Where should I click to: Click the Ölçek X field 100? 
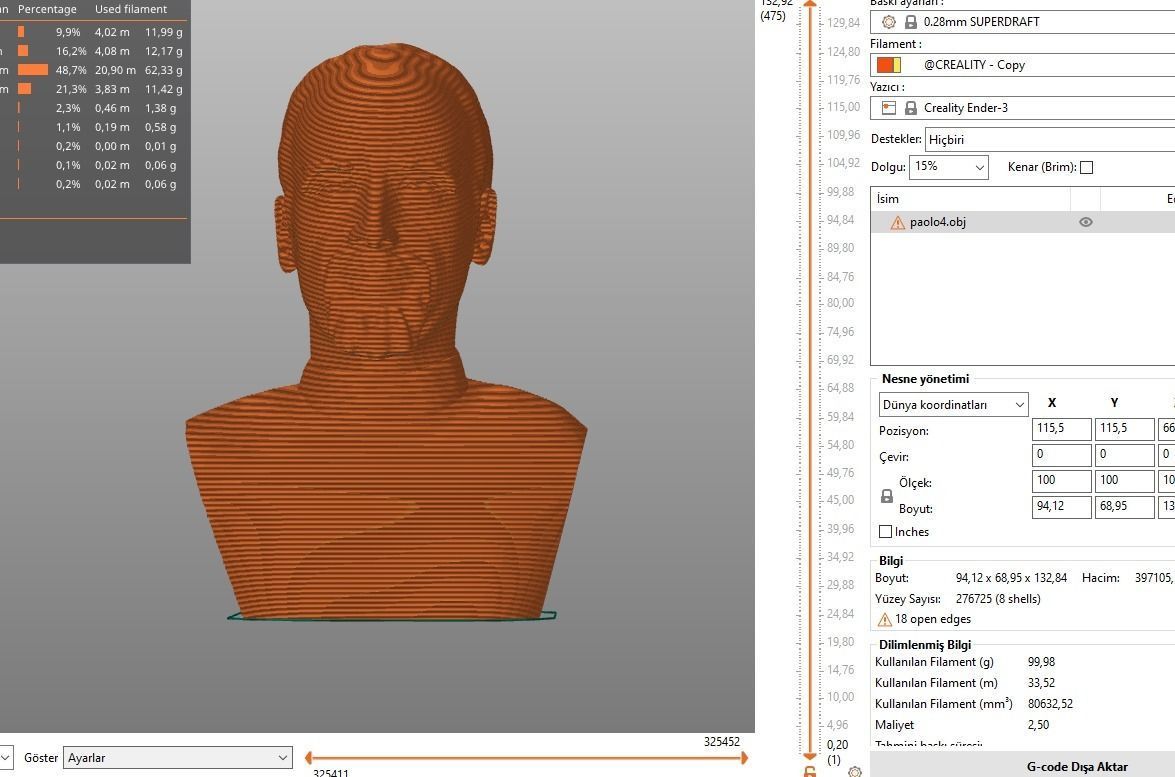point(1062,481)
